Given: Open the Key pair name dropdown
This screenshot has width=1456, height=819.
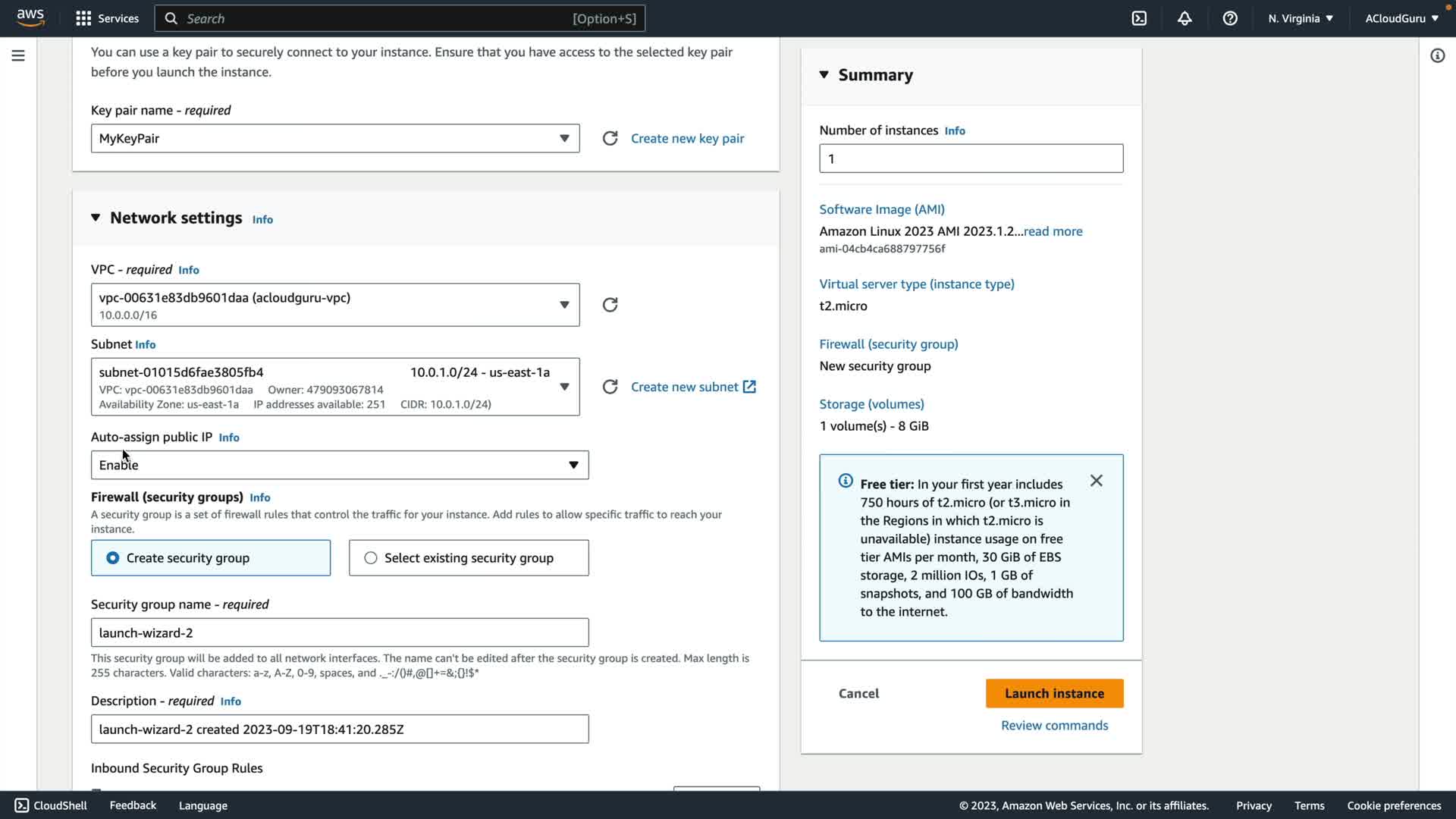Looking at the screenshot, I should (x=335, y=139).
